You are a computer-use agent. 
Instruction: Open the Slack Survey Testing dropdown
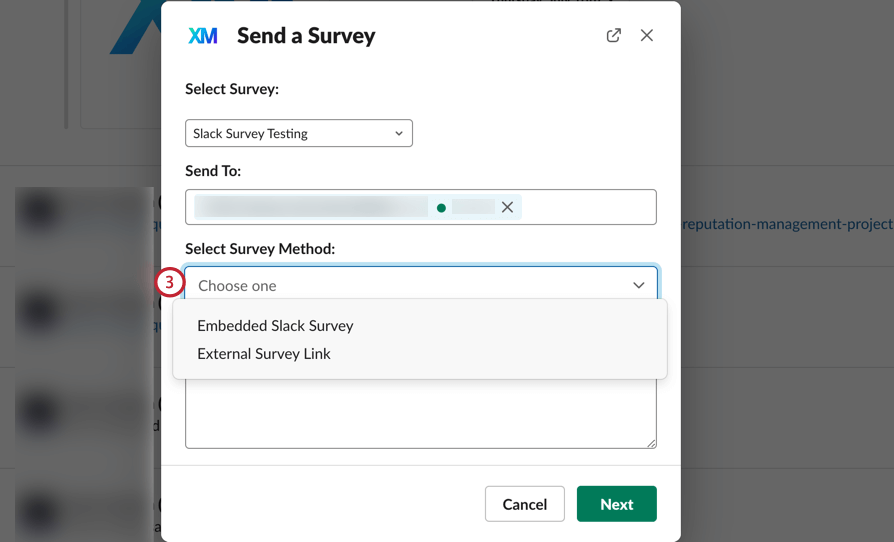[298, 133]
